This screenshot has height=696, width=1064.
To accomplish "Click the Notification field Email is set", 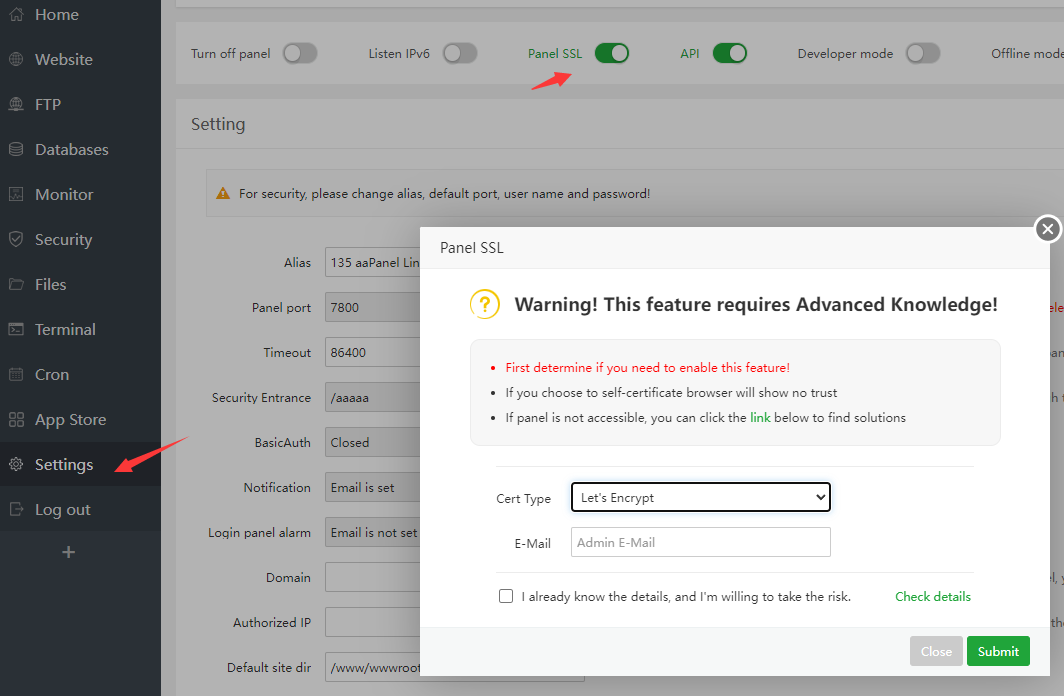I will 373,487.
